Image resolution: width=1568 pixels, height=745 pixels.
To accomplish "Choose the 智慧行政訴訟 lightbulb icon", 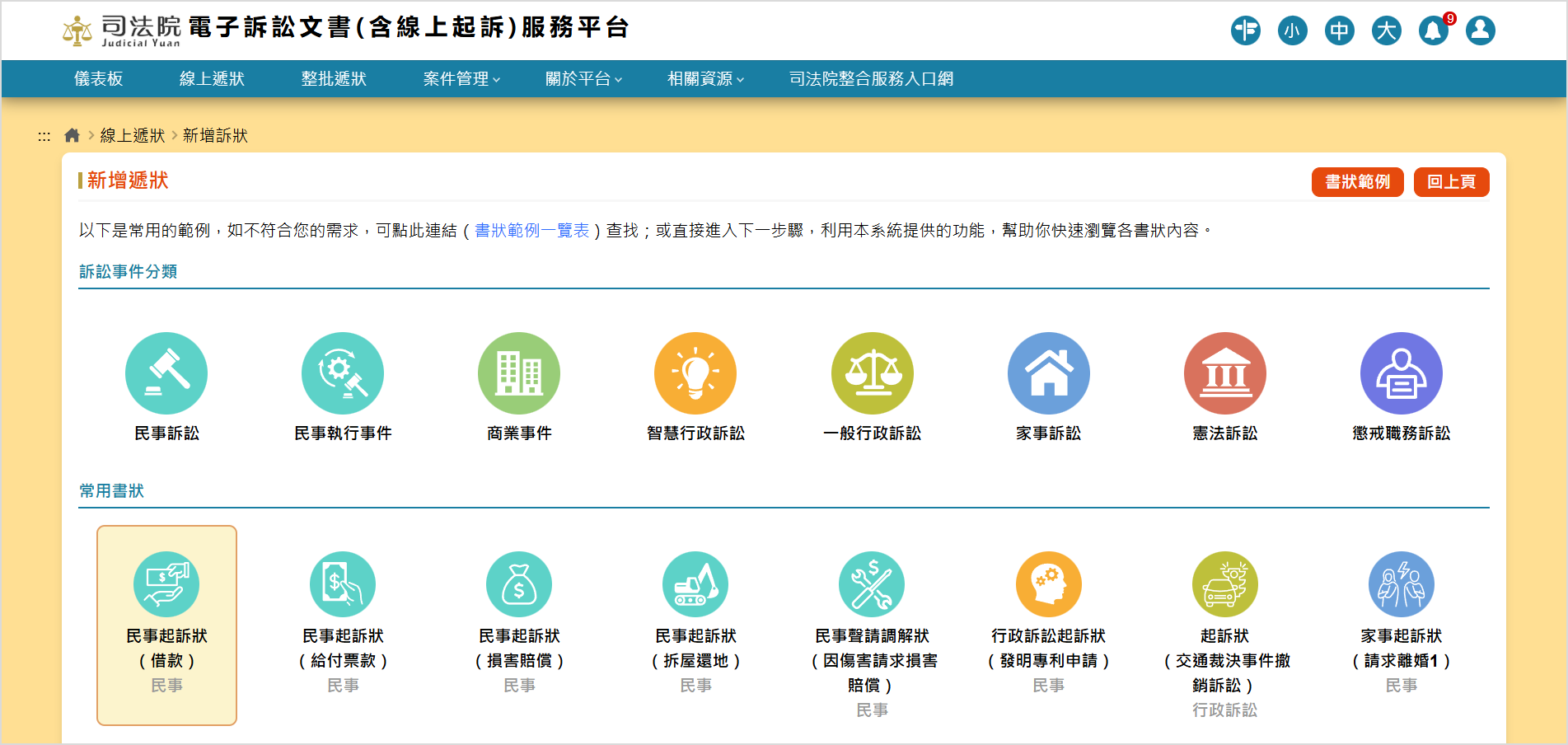I will tap(695, 373).
